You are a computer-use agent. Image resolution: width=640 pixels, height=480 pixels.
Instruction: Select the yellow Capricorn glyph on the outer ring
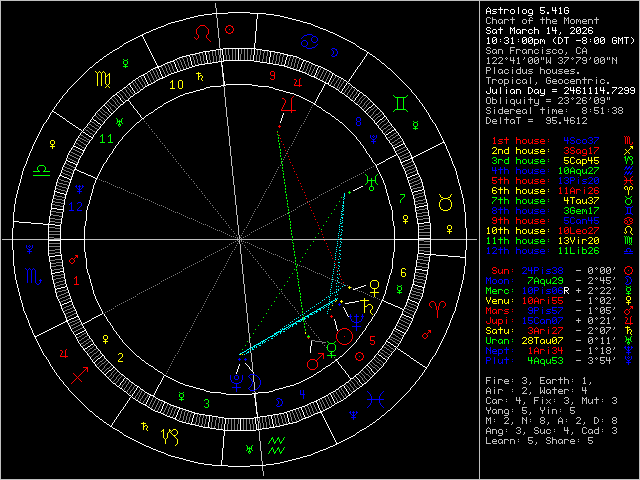coord(171,437)
